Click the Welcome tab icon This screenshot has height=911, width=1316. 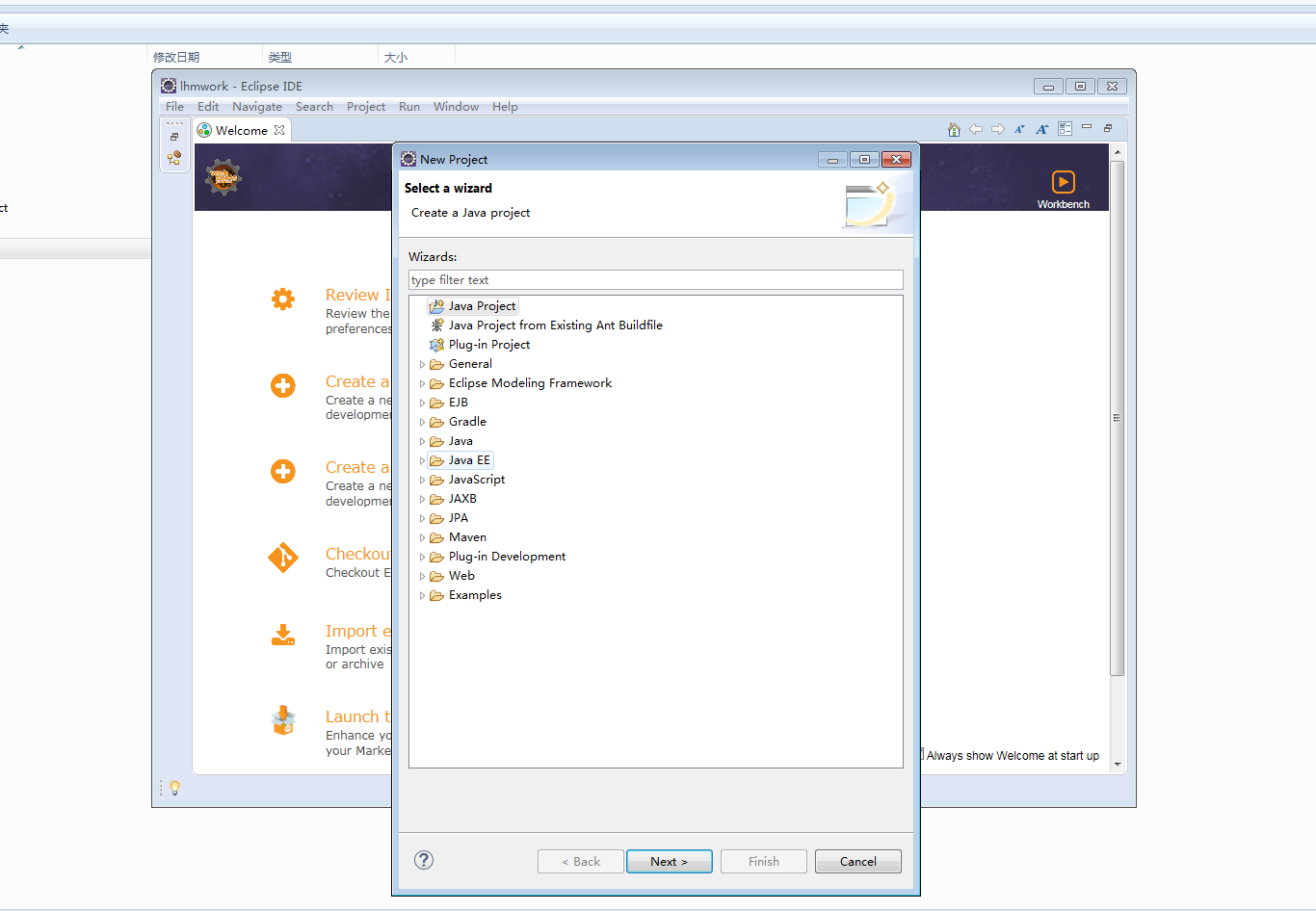click(x=204, y=130)
